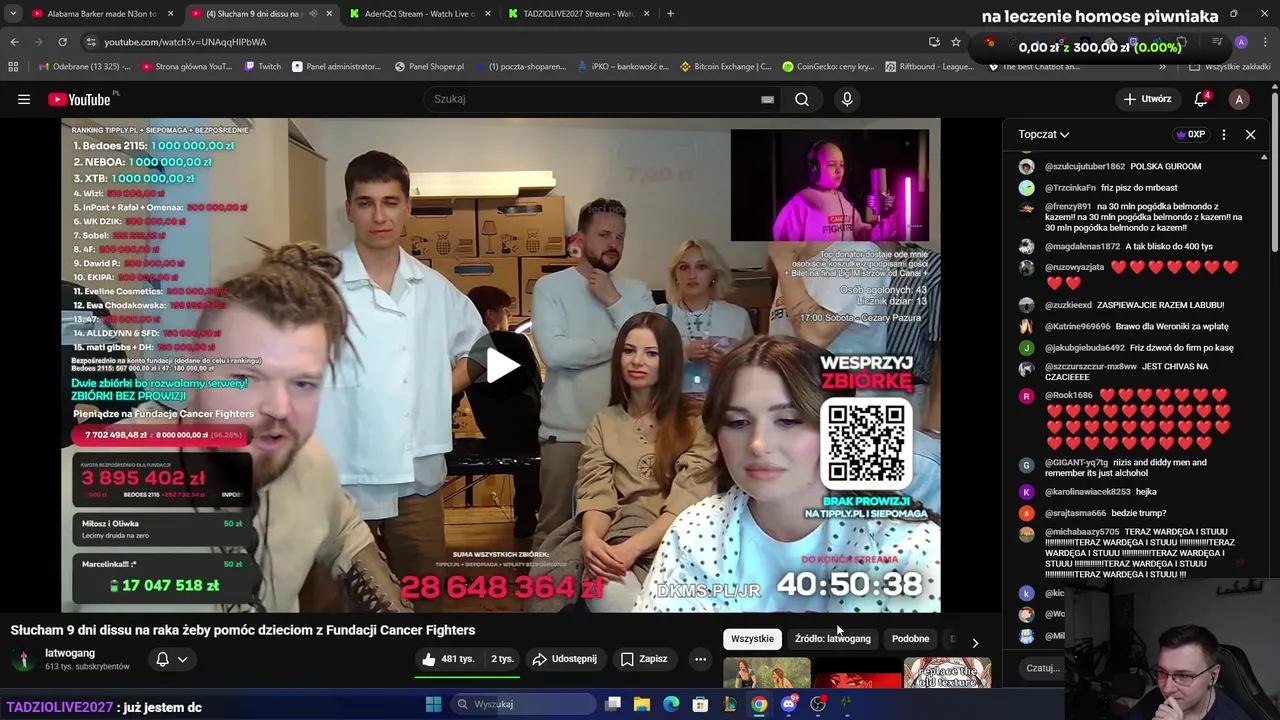Click the Utwórz create button
The width and height of the screenshot is (1280, 720).
pos(1147,99)
